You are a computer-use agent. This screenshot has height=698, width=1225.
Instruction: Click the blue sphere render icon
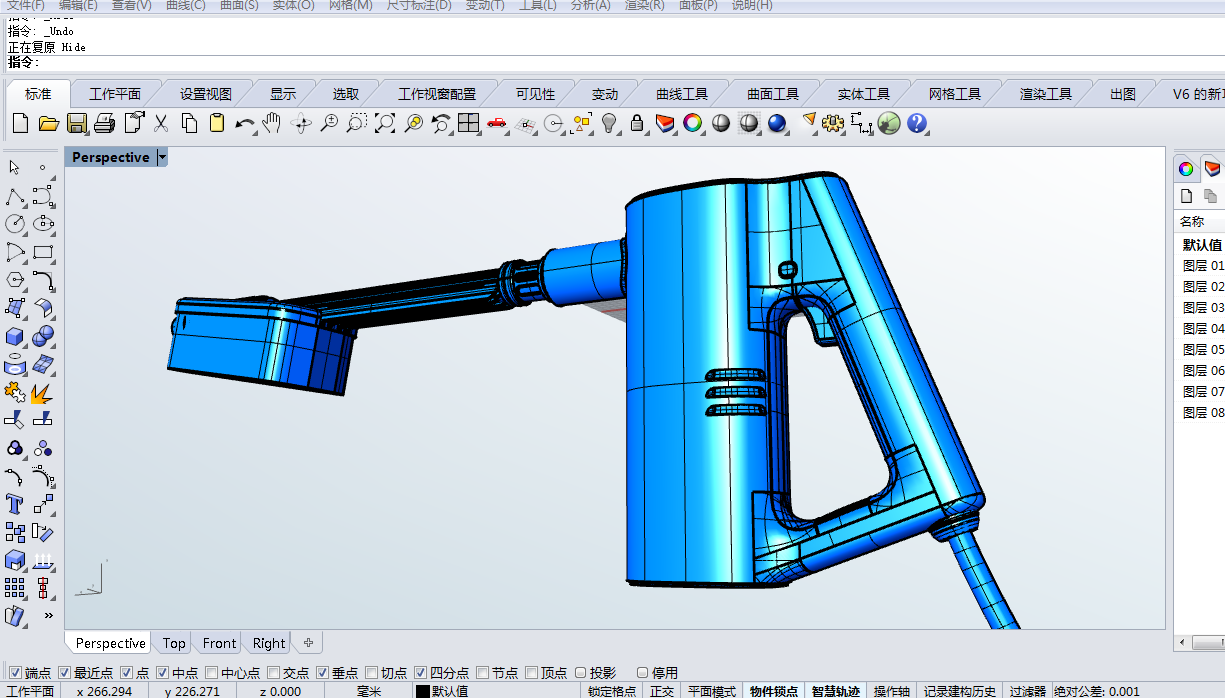click(x=777, y=123)
